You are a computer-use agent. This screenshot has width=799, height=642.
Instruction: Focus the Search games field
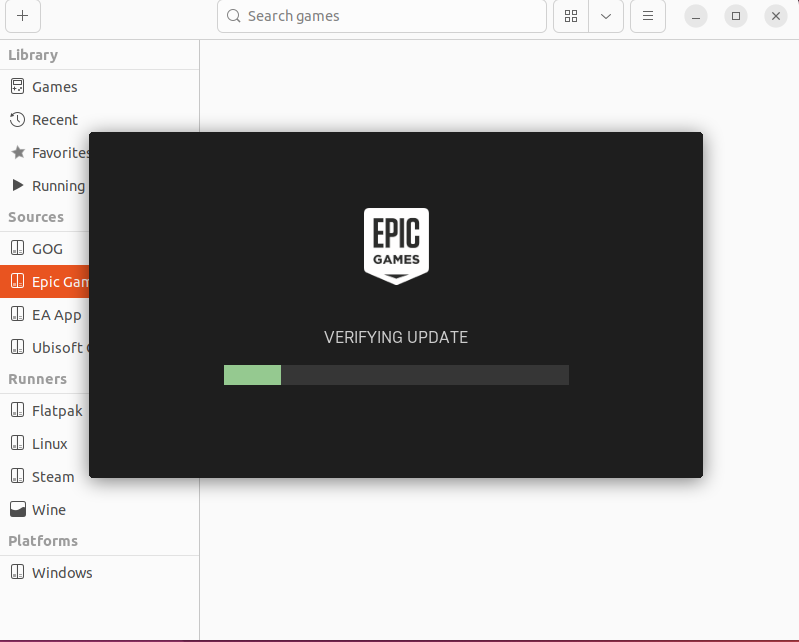382,16
